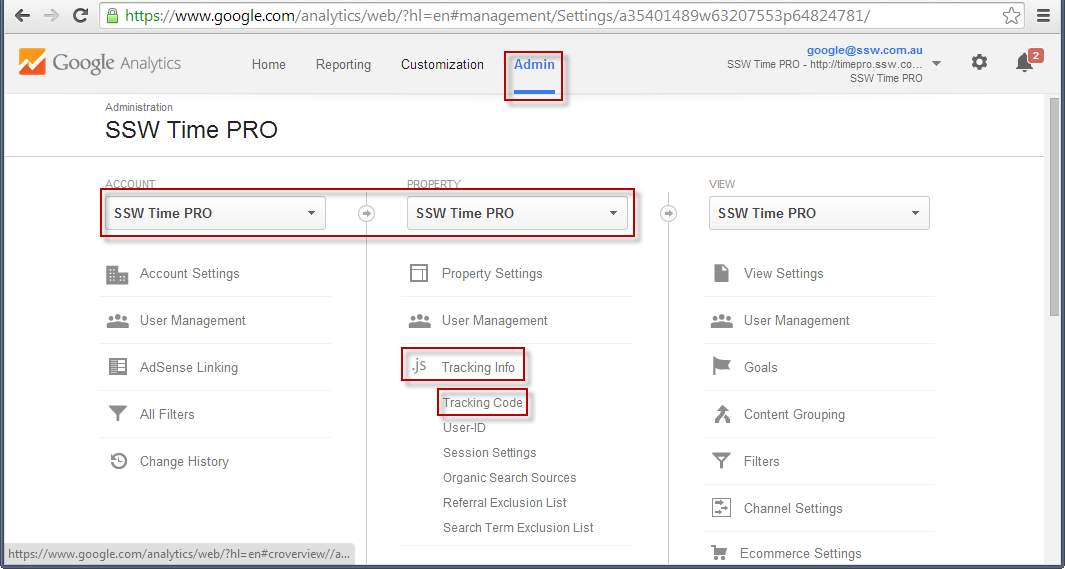Click the Content Grouping icon
Viewport: 1065px width, 569px height.
(x=721, y=414)
